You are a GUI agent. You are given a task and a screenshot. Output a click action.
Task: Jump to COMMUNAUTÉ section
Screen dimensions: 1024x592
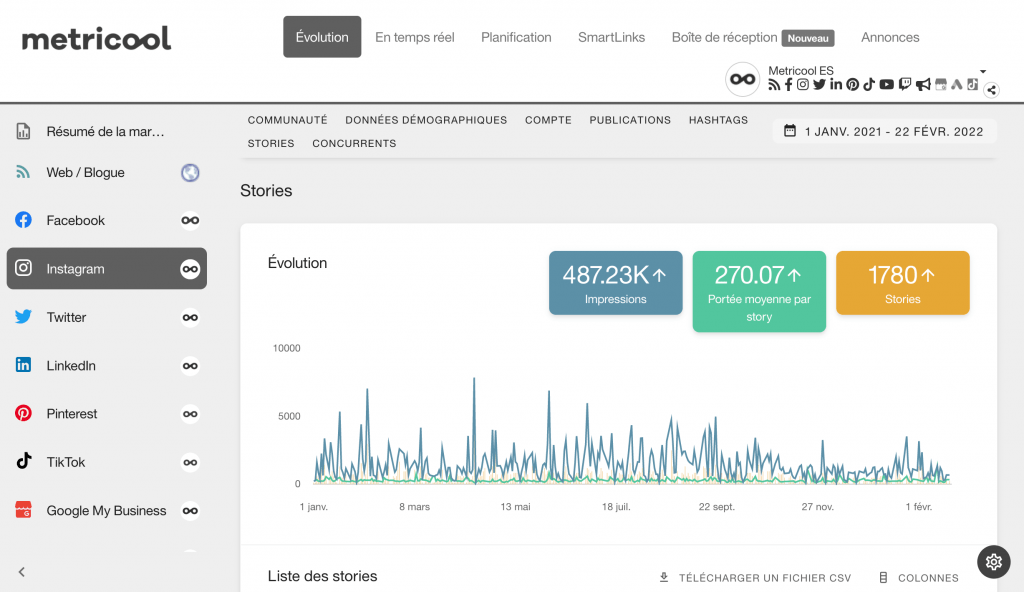287,120
